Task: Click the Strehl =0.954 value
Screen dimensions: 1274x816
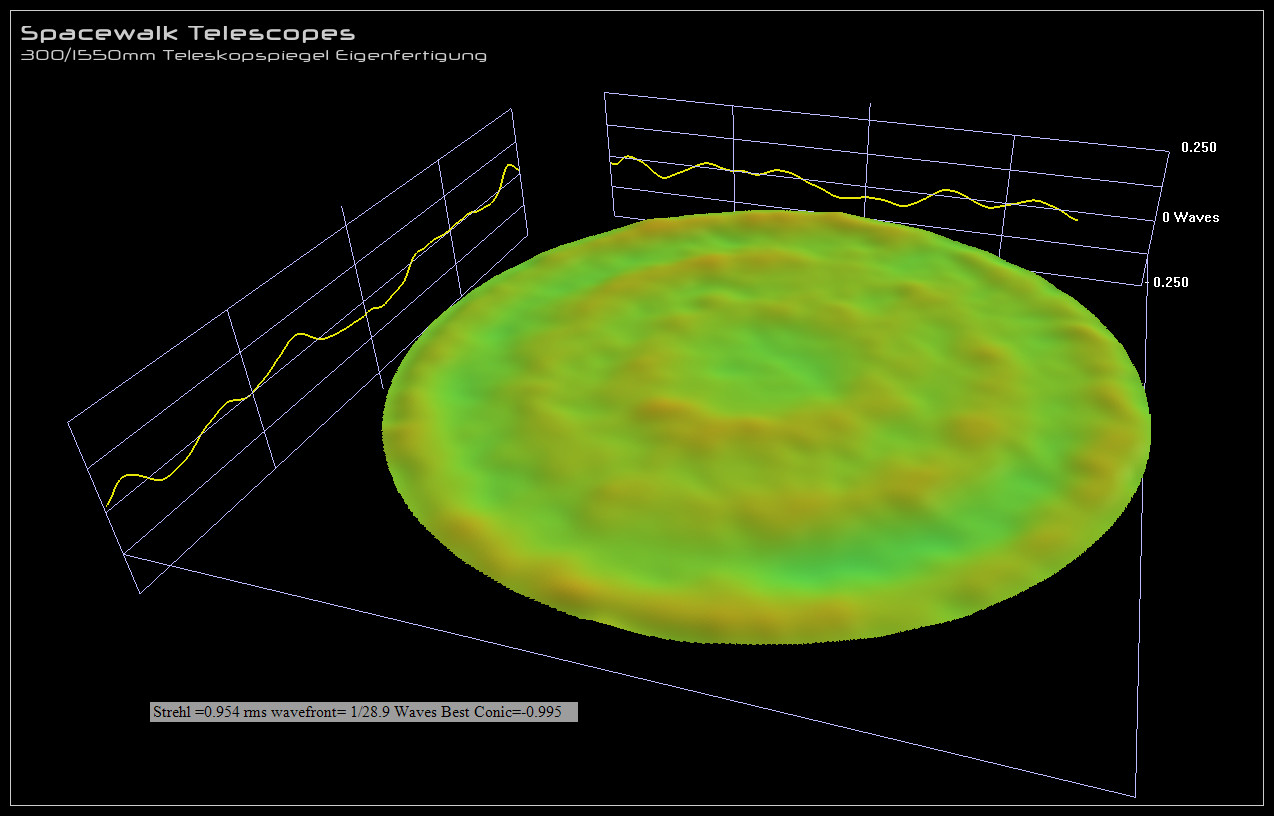Action: point(196,712)
